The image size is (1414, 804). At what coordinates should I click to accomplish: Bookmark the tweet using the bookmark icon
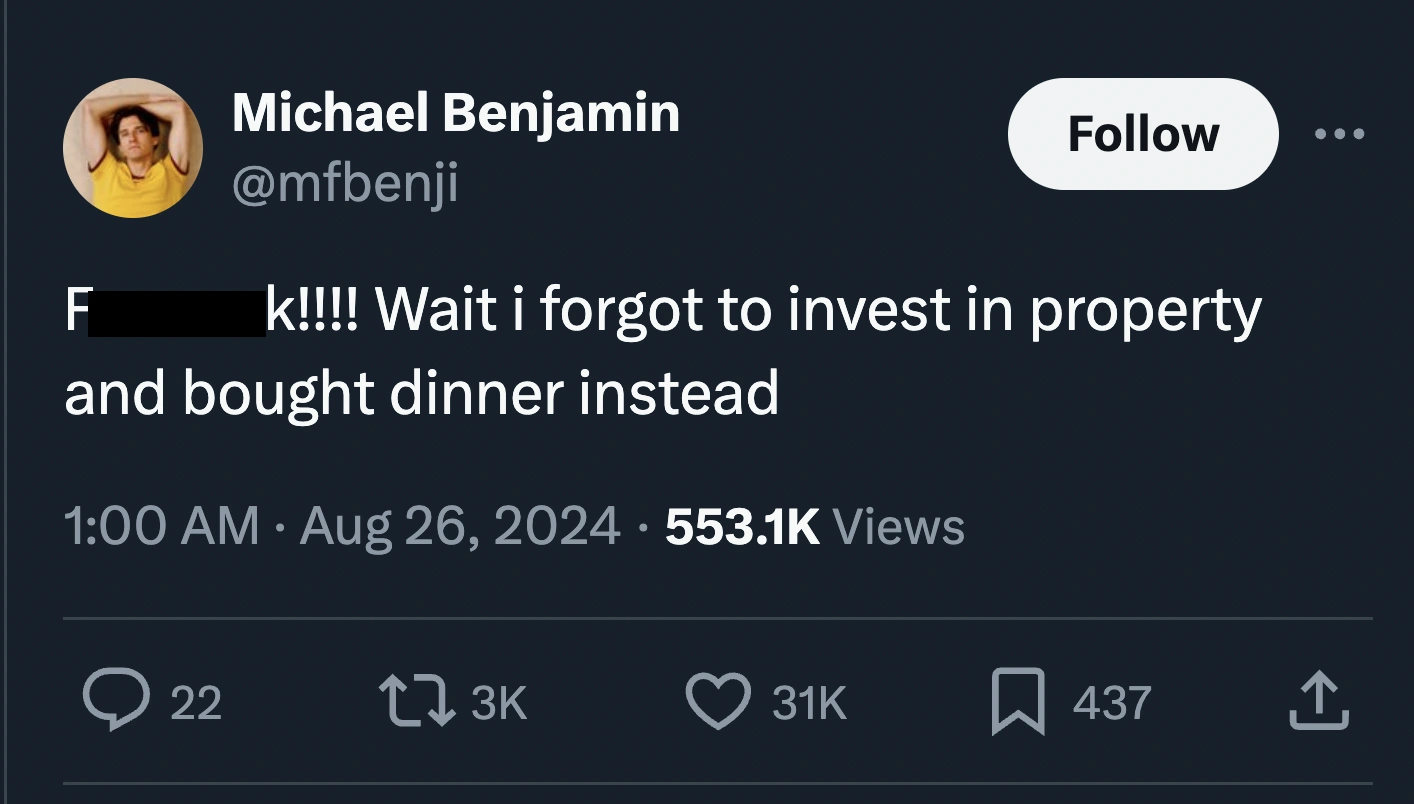(x=1017, y=702)
